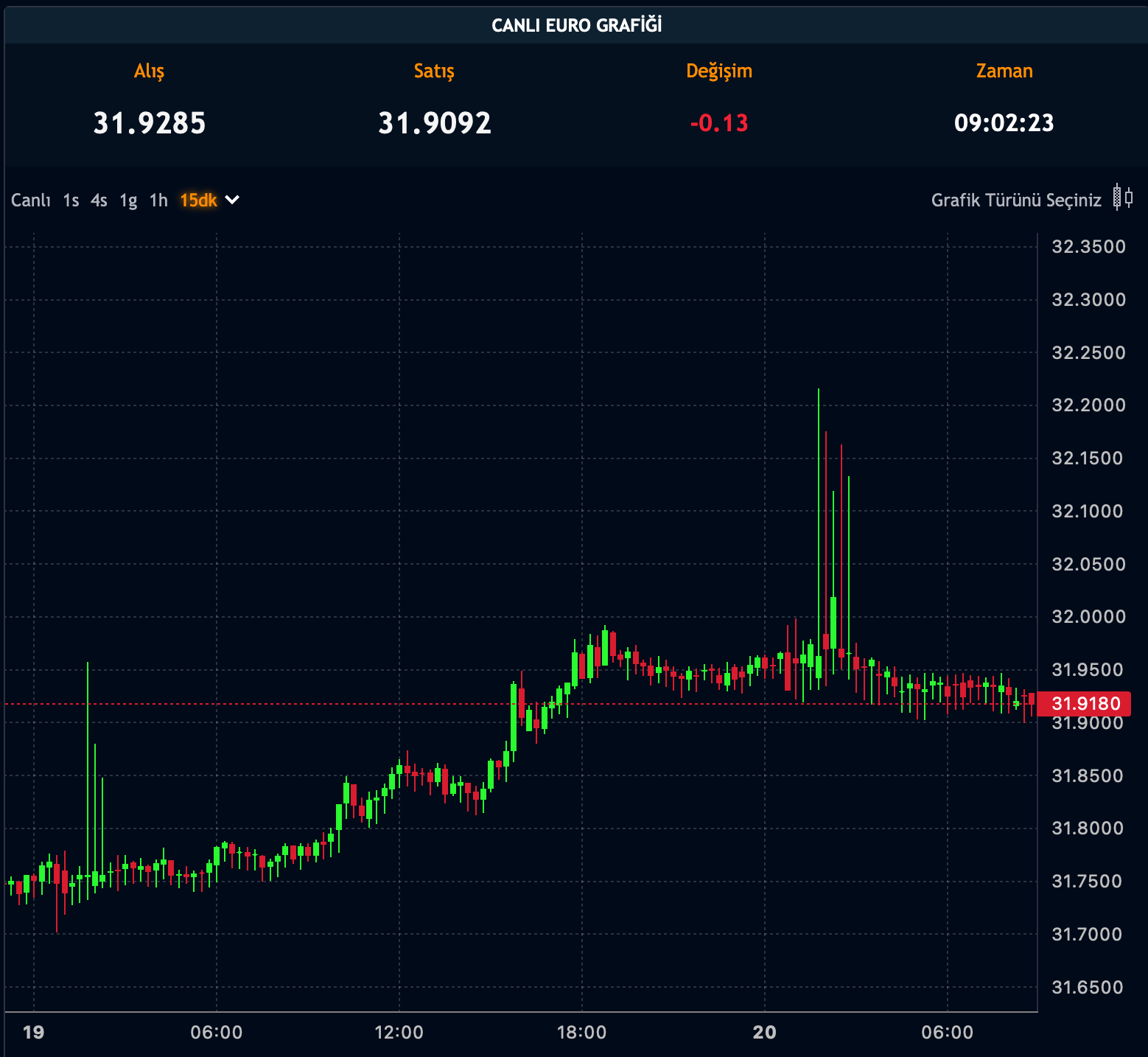Switch to the Canlı live view

[30, 200]
